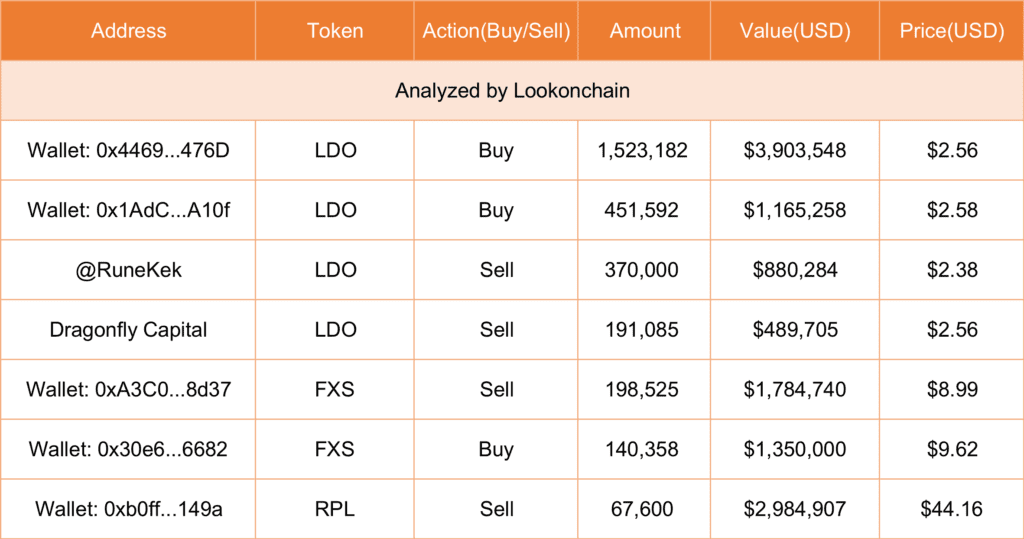Click the $8.99 price cell
This screenshot has width=1024, height=539.
[952, 390]
